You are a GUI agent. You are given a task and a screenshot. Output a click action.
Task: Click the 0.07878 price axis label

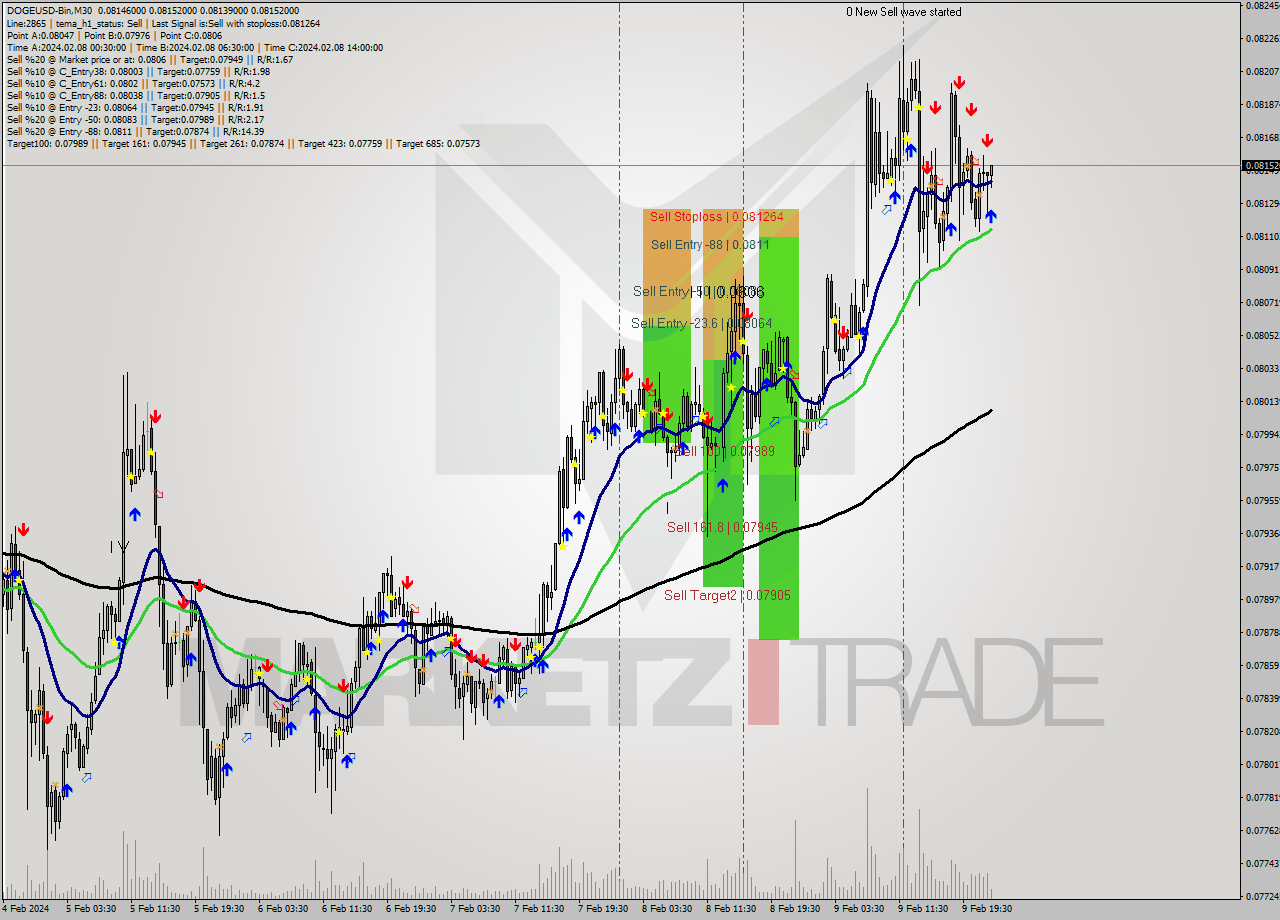(1262, 632)
